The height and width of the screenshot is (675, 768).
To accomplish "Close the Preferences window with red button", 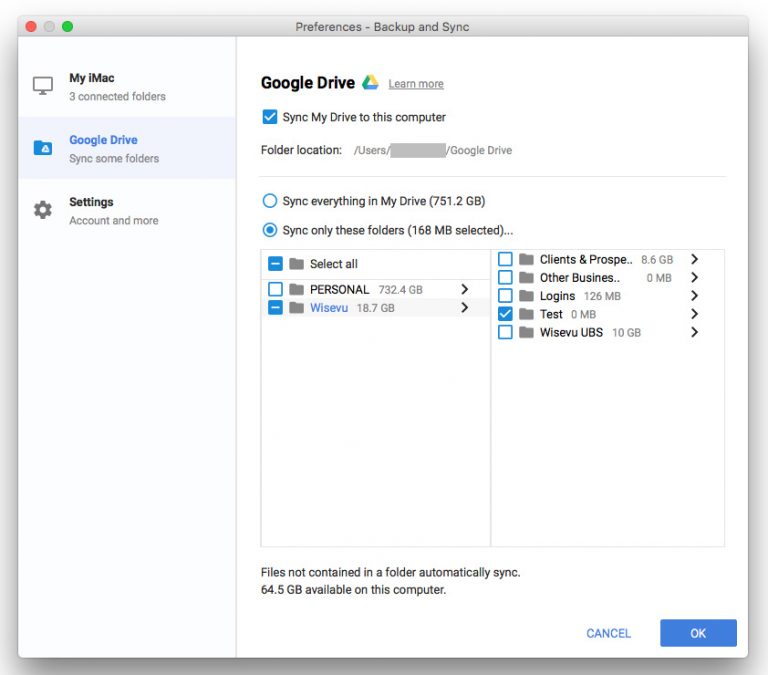I will [31, 26].
